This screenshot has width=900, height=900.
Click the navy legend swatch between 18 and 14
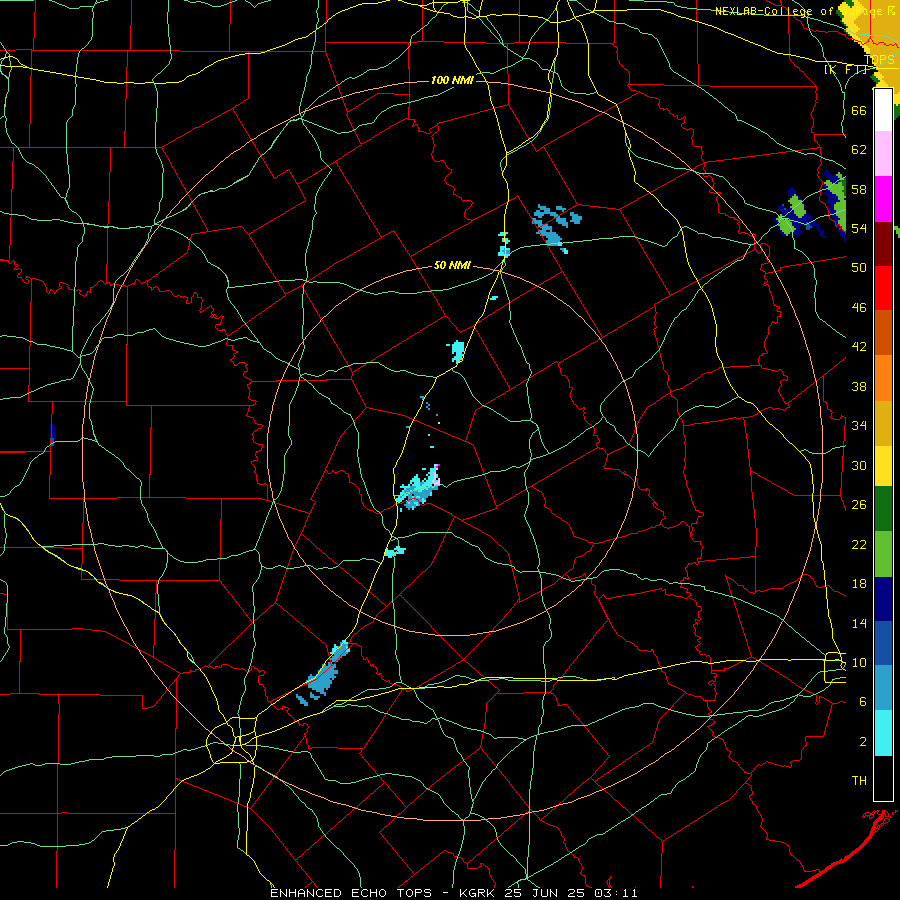[883, 599]
